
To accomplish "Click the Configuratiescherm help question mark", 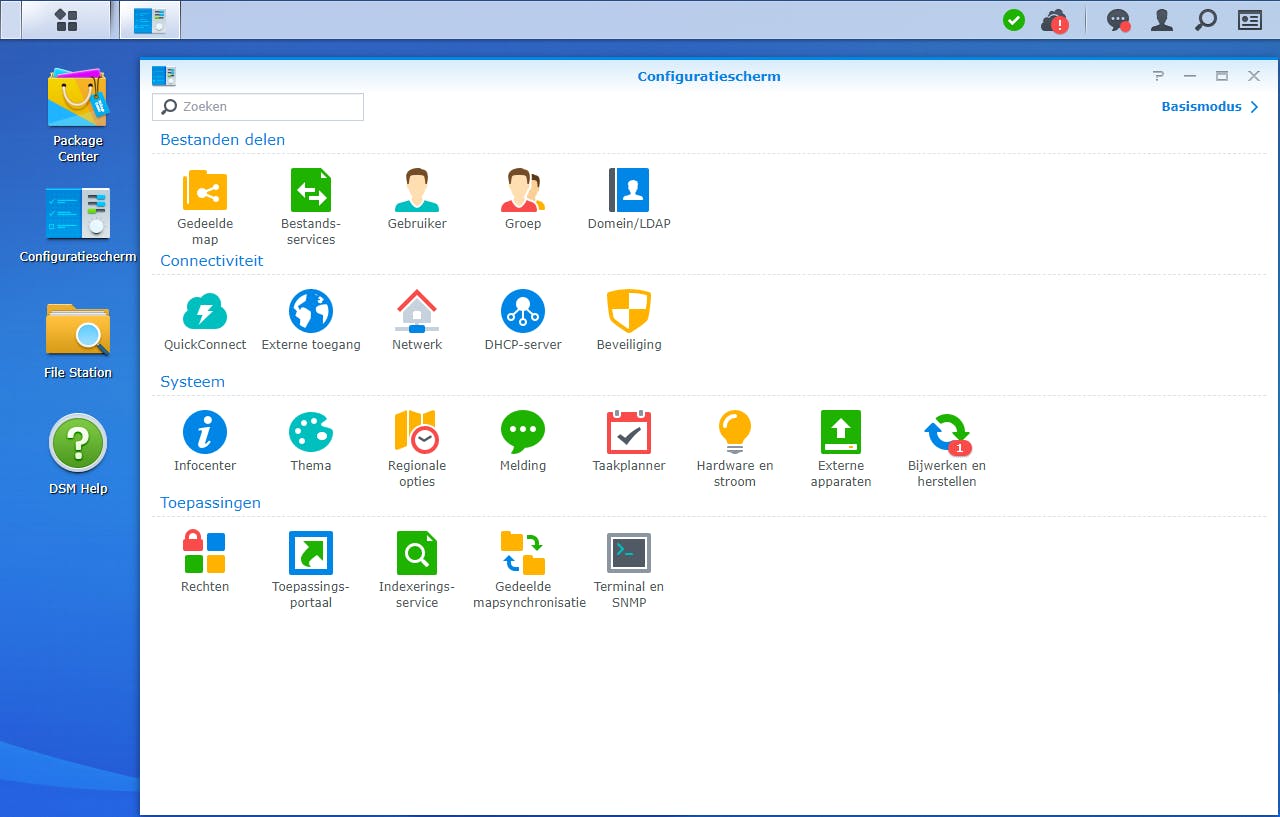I will [x=1158, y=76].
